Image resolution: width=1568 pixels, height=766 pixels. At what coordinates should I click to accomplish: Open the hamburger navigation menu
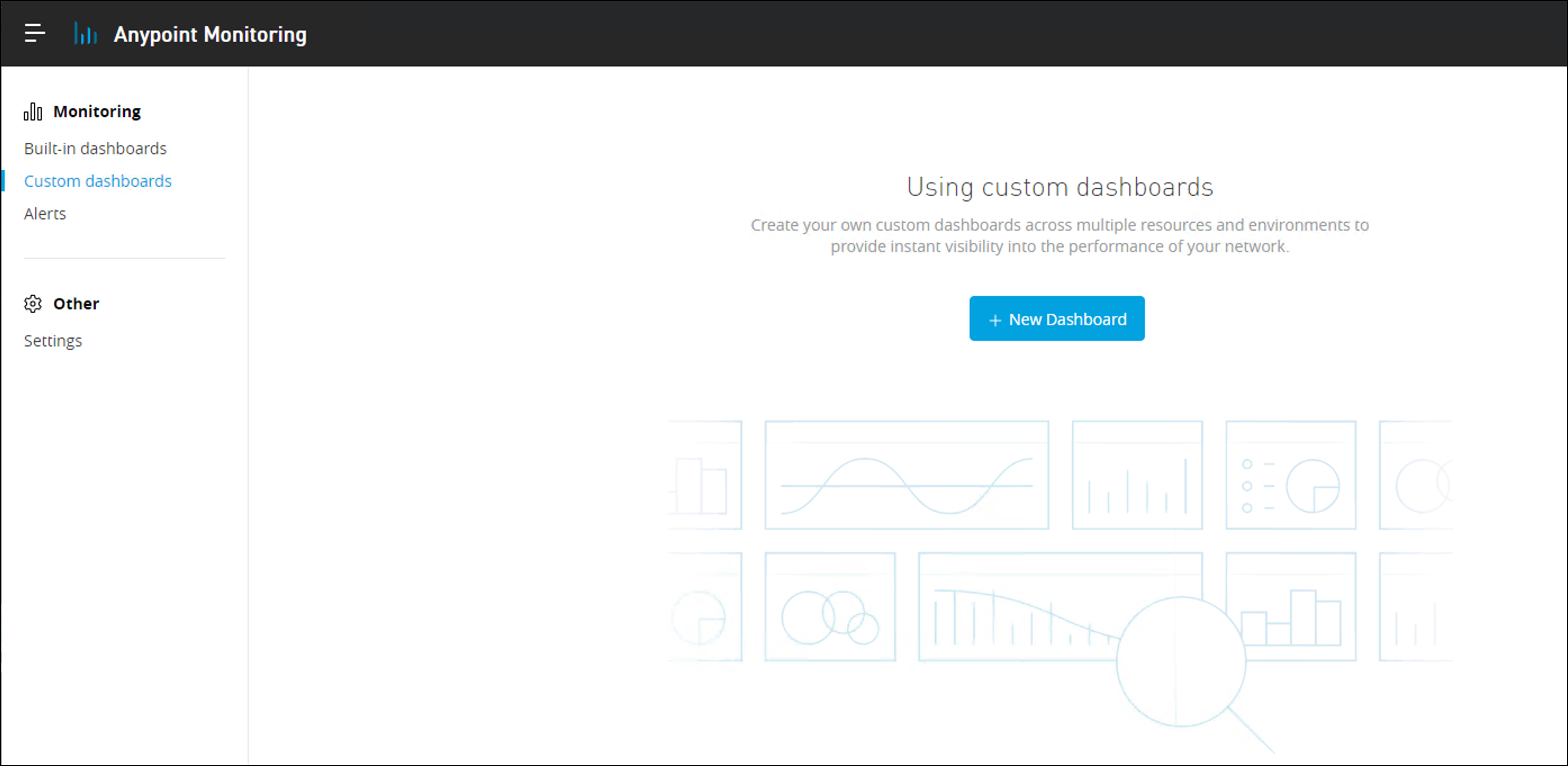pos(35,33)
